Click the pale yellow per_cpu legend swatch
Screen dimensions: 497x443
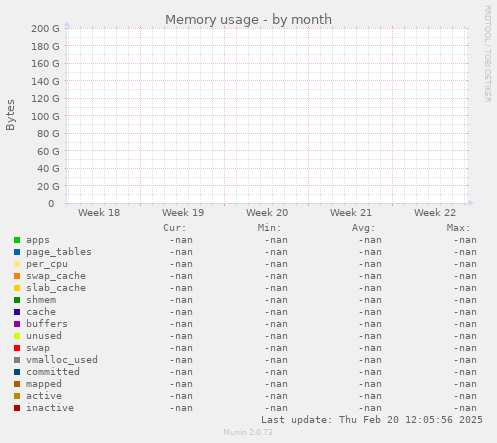coord(17,264)
